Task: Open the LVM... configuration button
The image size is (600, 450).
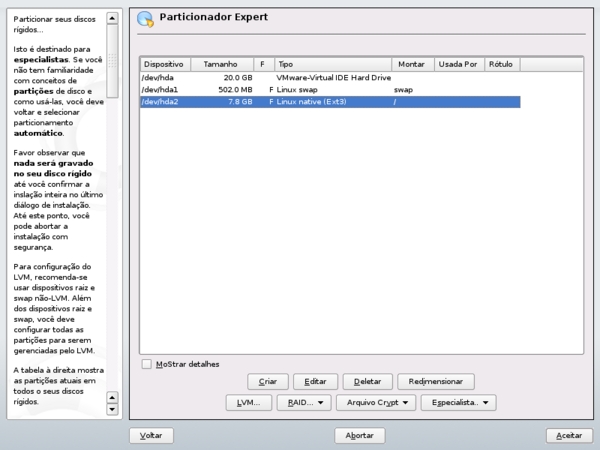Action: (249, 403)
